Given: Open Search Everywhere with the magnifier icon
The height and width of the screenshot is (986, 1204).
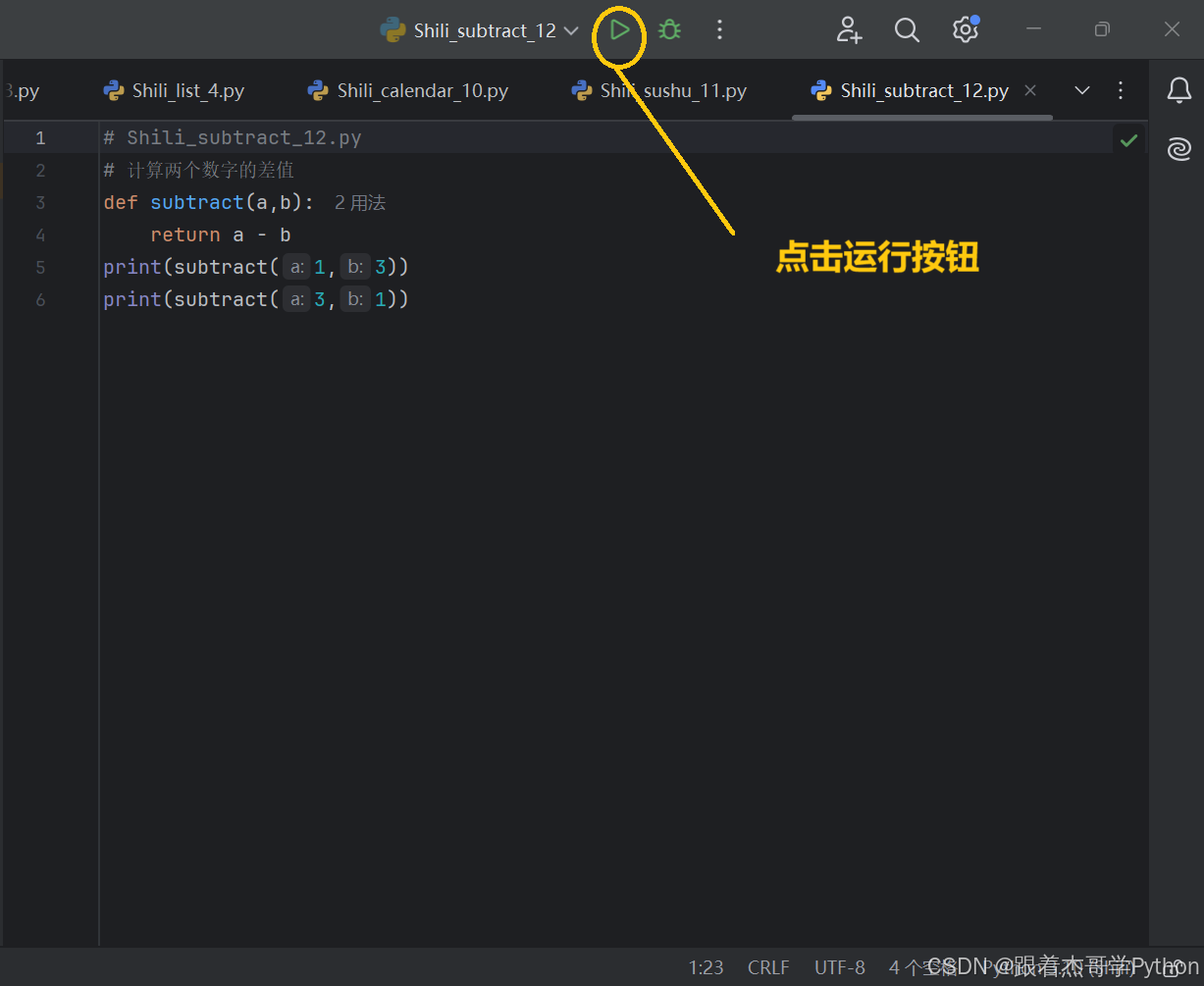Looking at the screenshot, I should tap(907, 29).
